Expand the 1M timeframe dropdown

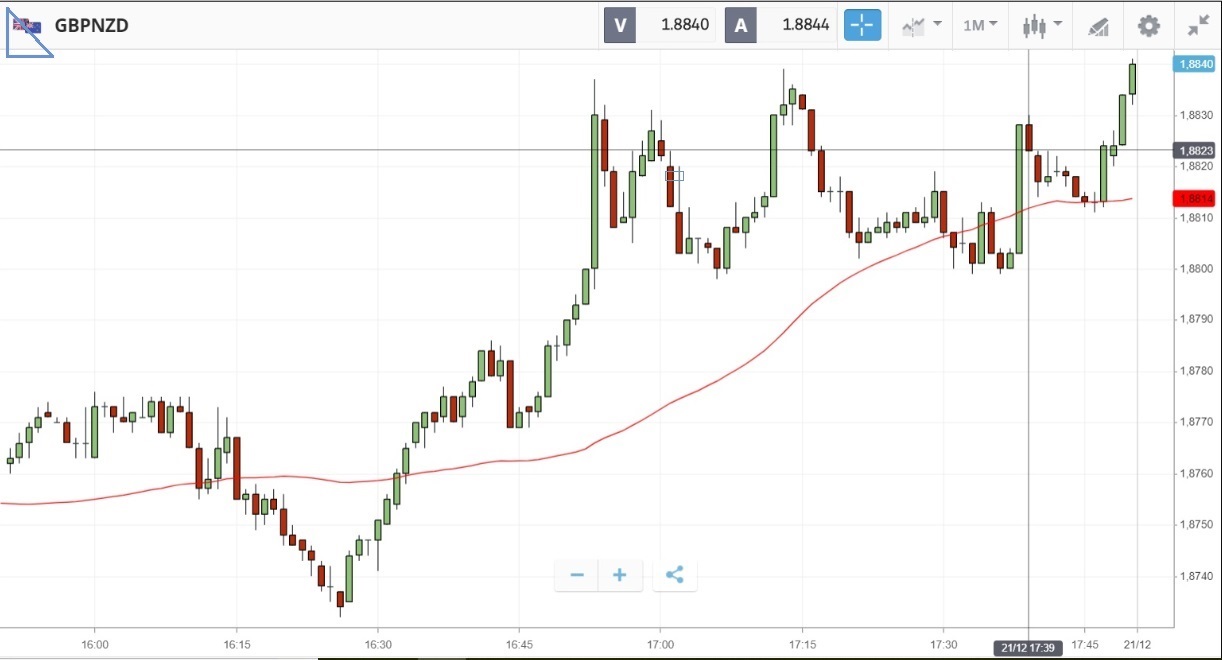point(980,25)
